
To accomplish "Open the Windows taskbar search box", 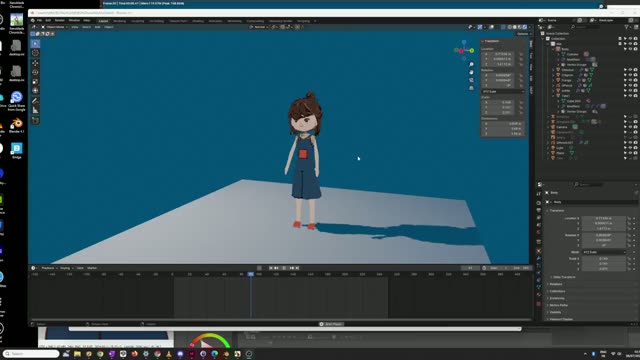I will [x=31, y=354].
